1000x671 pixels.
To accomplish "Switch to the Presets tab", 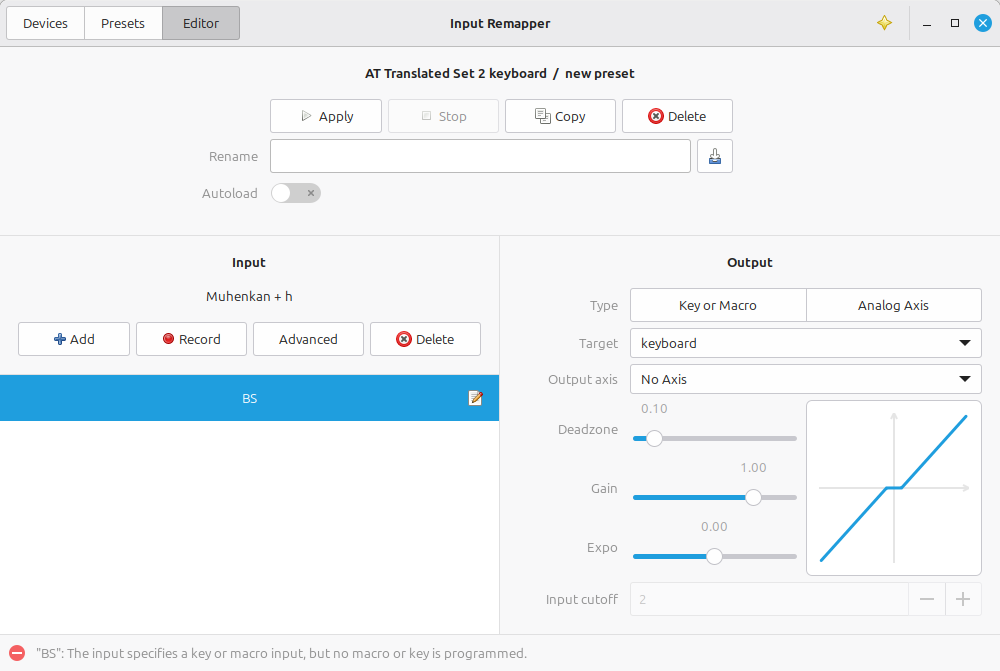I will [x=123, y=24].
